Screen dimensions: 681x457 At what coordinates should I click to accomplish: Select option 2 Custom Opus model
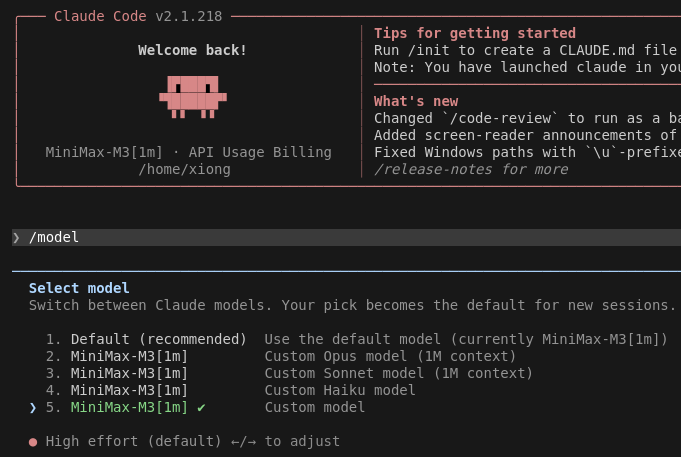[281, 356]
